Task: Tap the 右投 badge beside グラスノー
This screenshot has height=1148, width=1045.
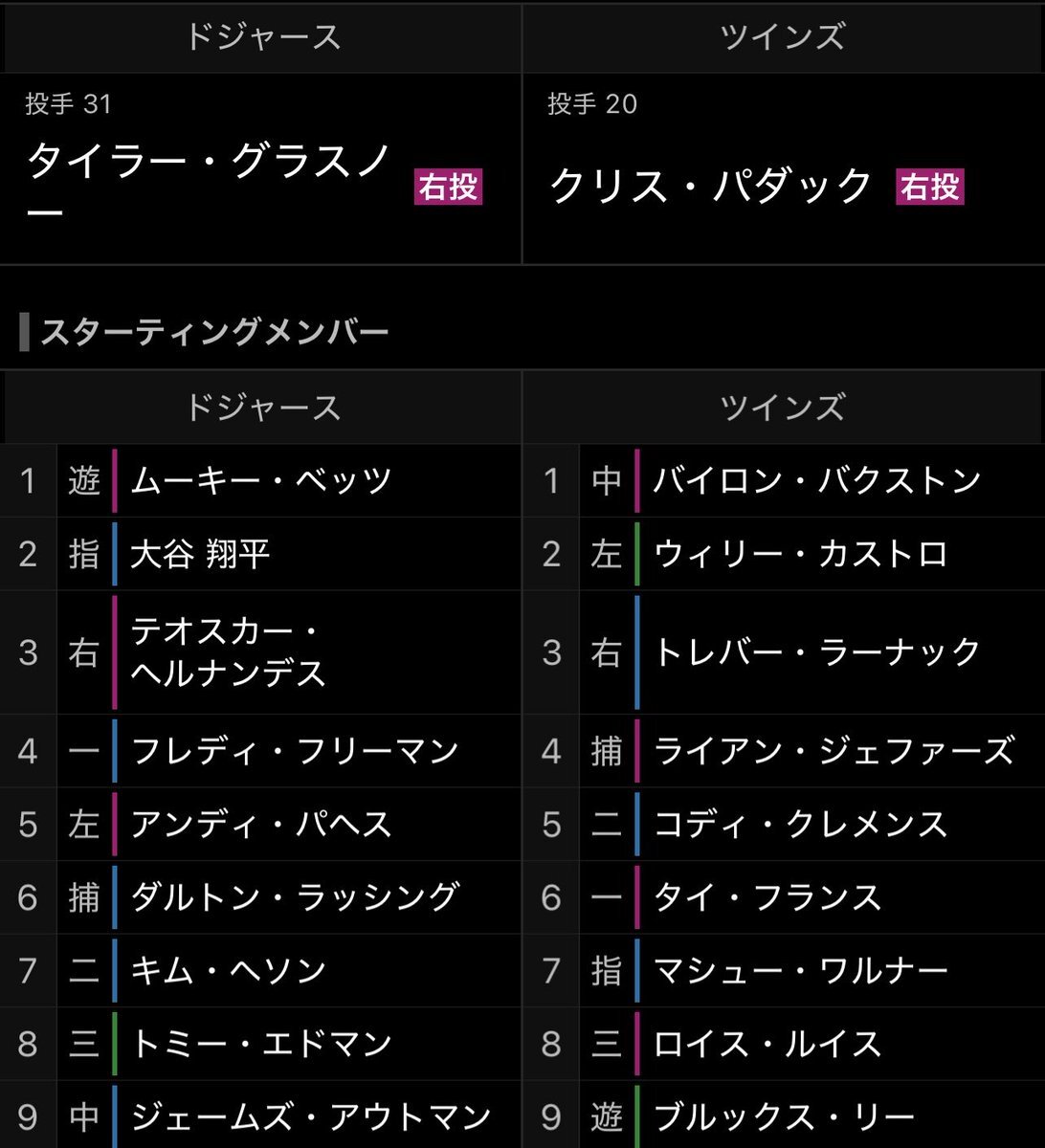Action: 448,187
